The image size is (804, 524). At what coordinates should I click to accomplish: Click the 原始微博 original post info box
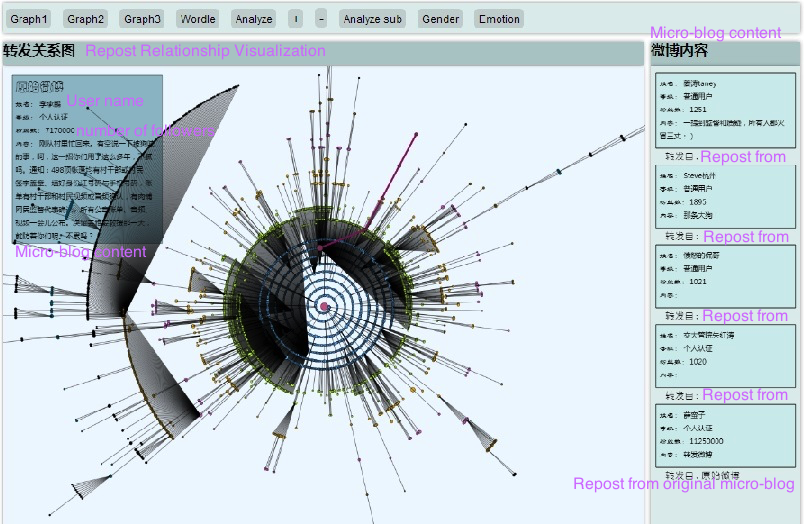tap(87, 159)
